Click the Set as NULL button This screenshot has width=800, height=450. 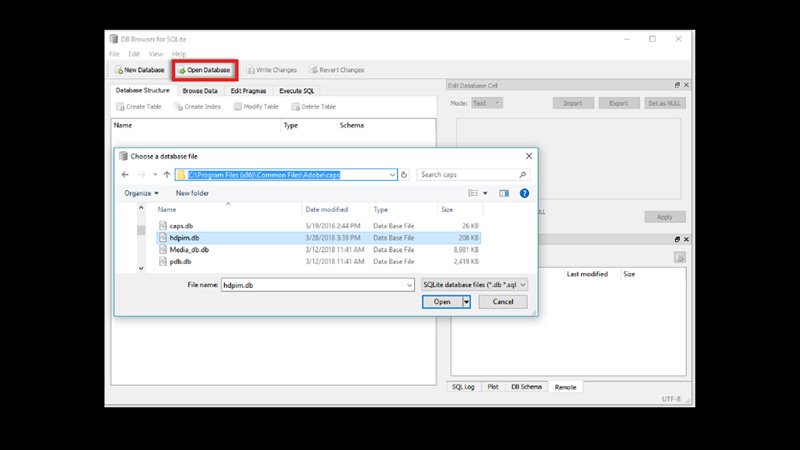click(x=664, y=103)
